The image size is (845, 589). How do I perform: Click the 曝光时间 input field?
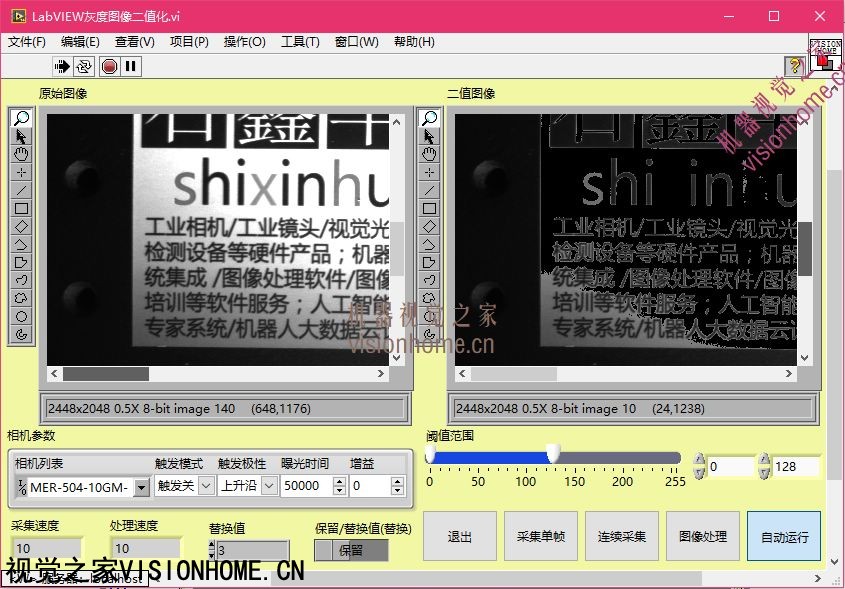click(308, 486)
